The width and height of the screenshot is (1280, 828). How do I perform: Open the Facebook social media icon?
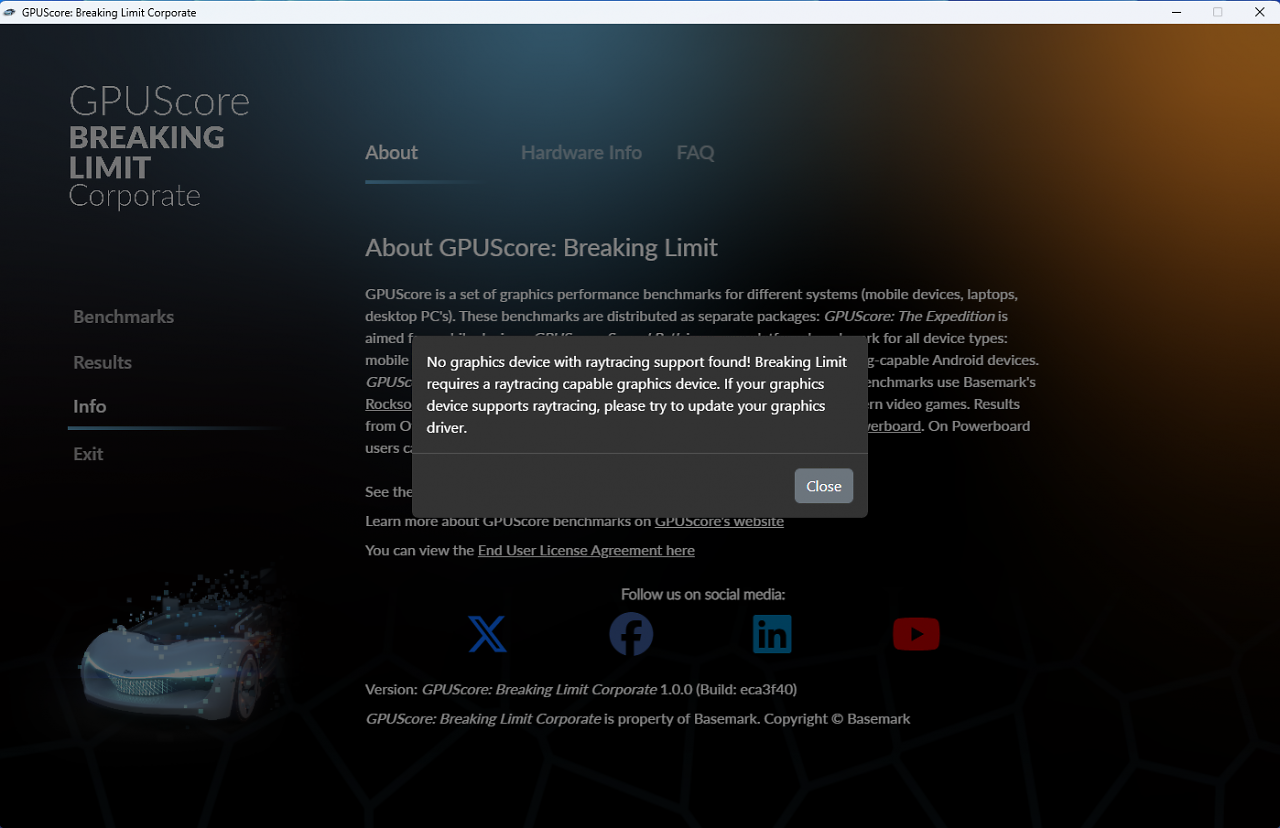click(x=631, y=634)
